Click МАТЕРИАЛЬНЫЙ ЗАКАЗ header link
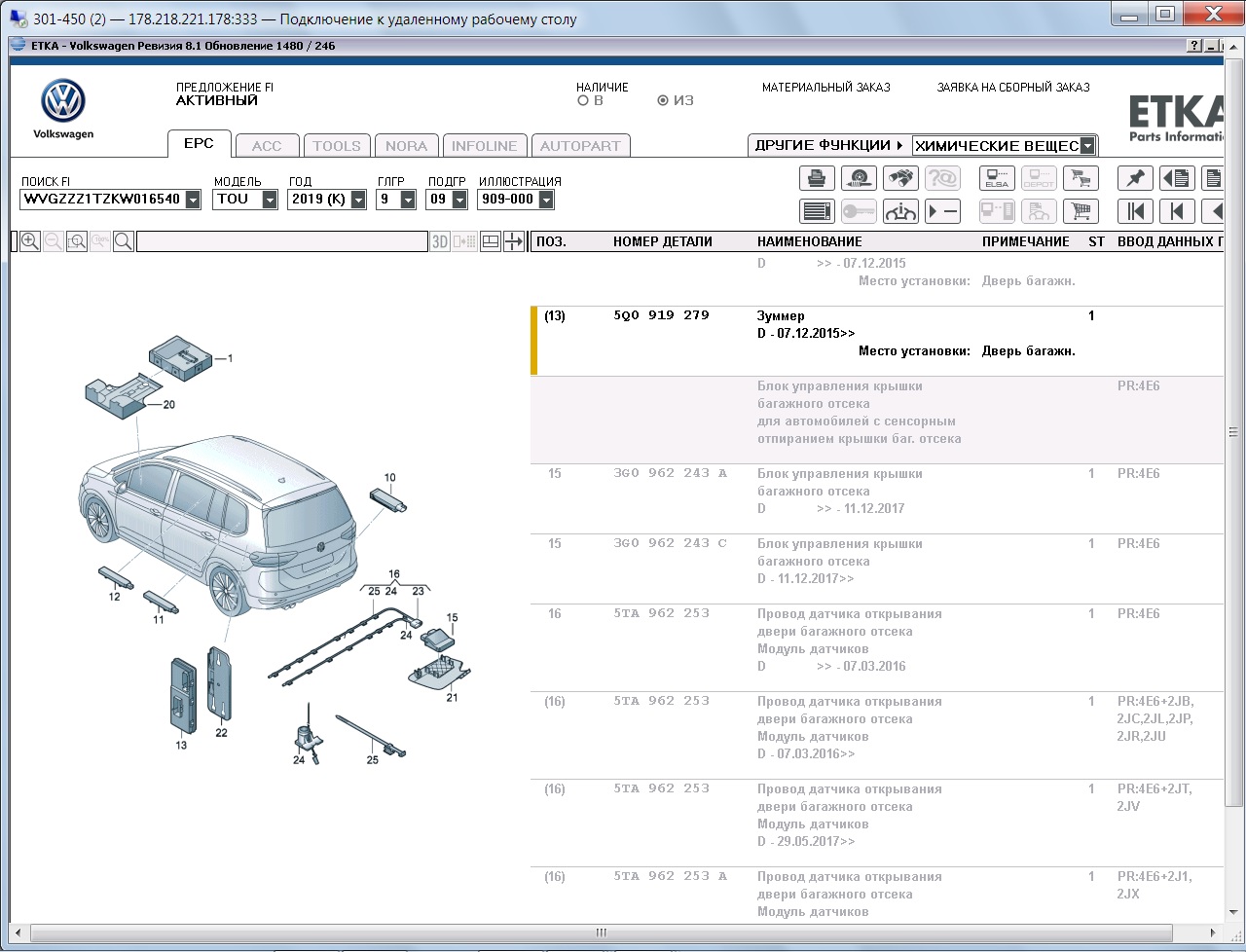Viewport: 1246px width, 952px height. (826, 88)
